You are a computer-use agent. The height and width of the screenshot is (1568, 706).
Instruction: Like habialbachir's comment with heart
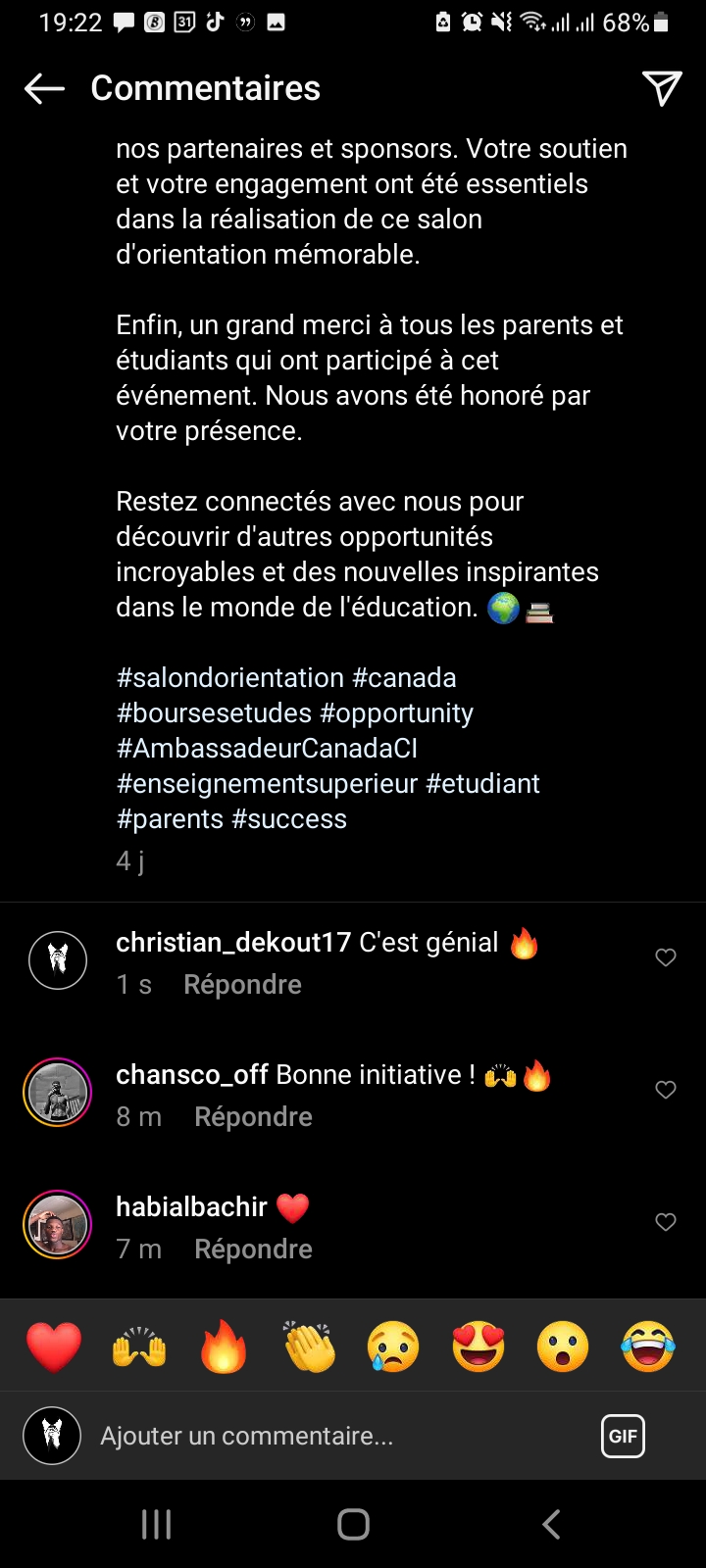pos(666,1222)
